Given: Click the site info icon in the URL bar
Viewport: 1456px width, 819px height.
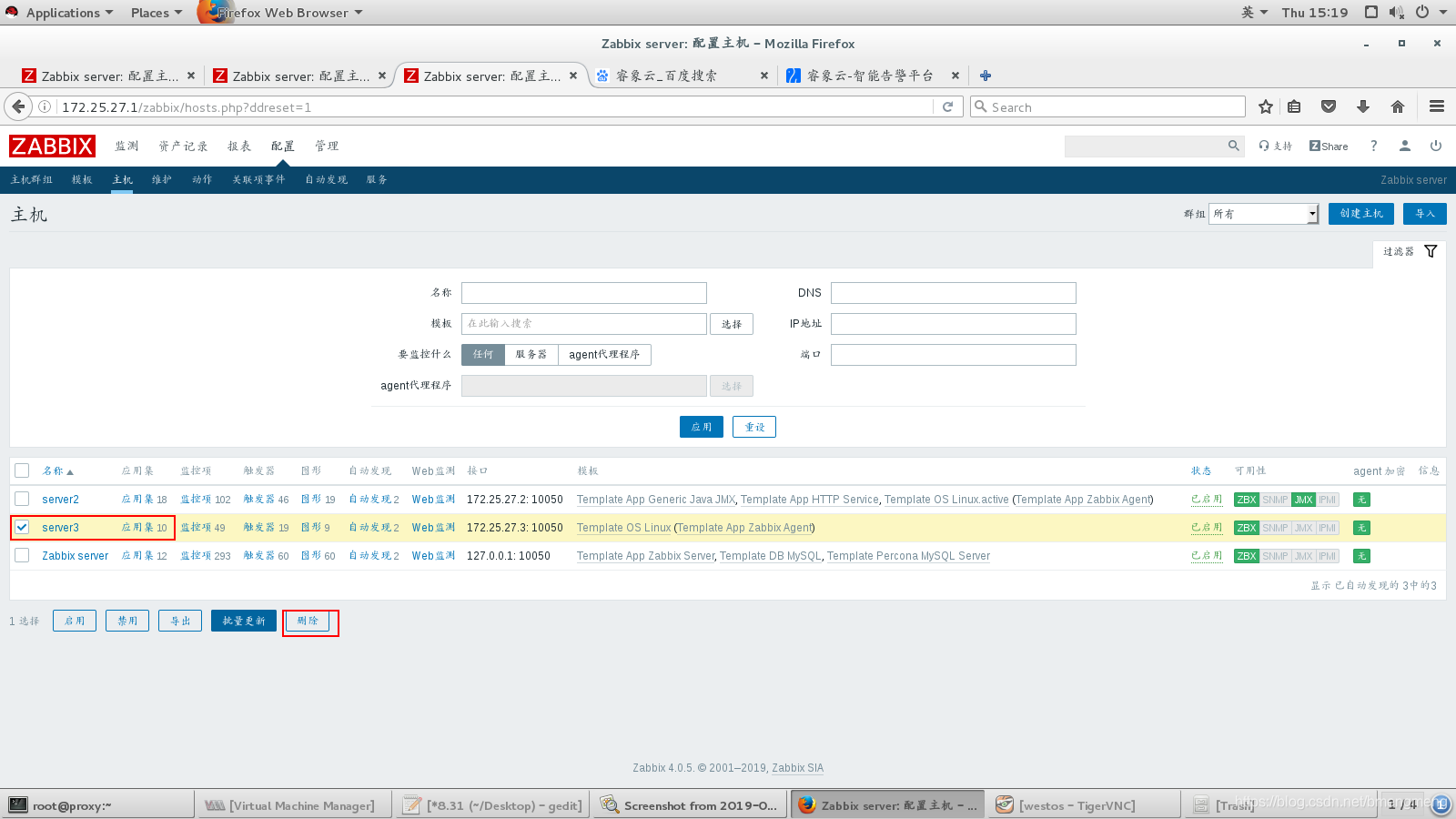Looking at the screenshot, I should point(44,106).
